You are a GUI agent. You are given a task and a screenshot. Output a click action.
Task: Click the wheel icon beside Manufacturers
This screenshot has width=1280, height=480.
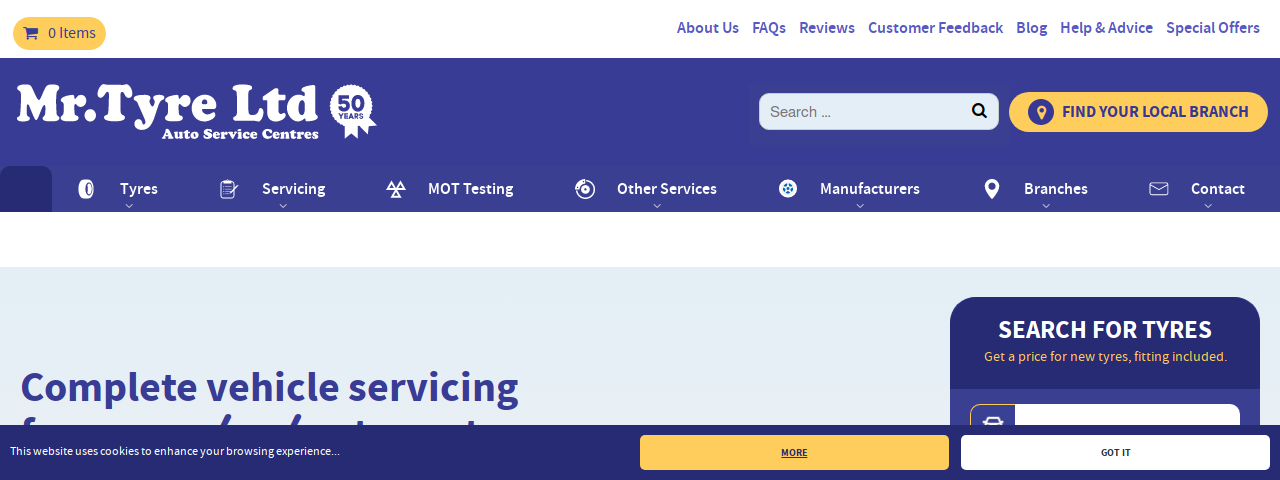tap(788, 188)
